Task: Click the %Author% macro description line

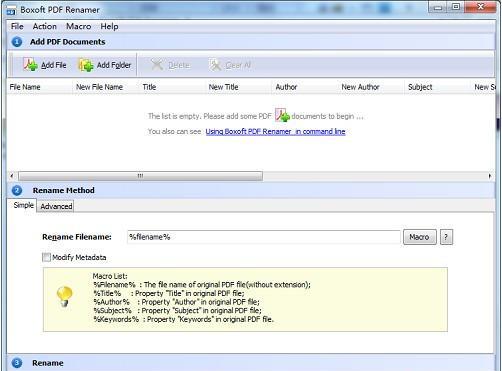Action: click(x=176, y=302)
